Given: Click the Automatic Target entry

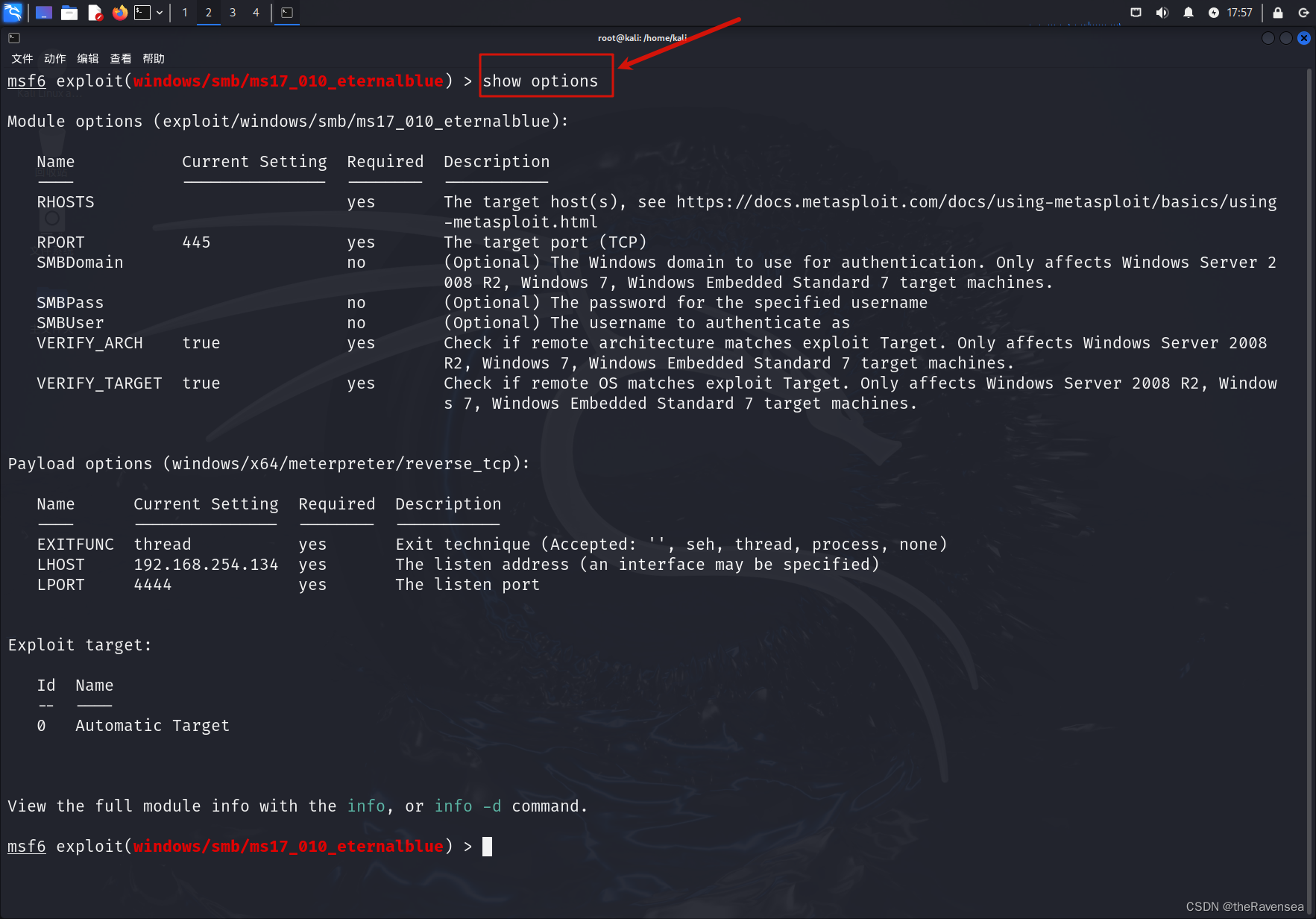Looking at the screenshot, I should [x=152, y=726].
